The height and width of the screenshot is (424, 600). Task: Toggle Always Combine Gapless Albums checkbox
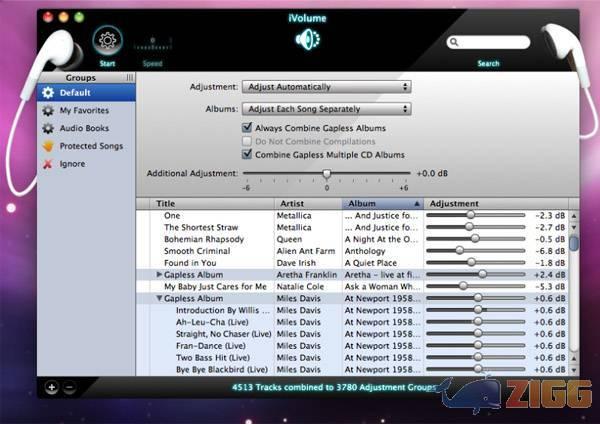tap(247, 128)
